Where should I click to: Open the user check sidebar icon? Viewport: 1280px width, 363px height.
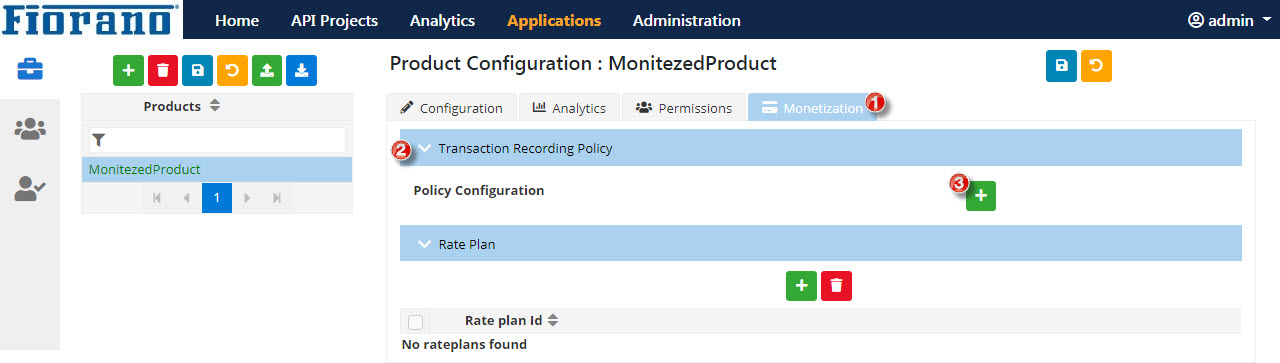click(x=30, y=188)
